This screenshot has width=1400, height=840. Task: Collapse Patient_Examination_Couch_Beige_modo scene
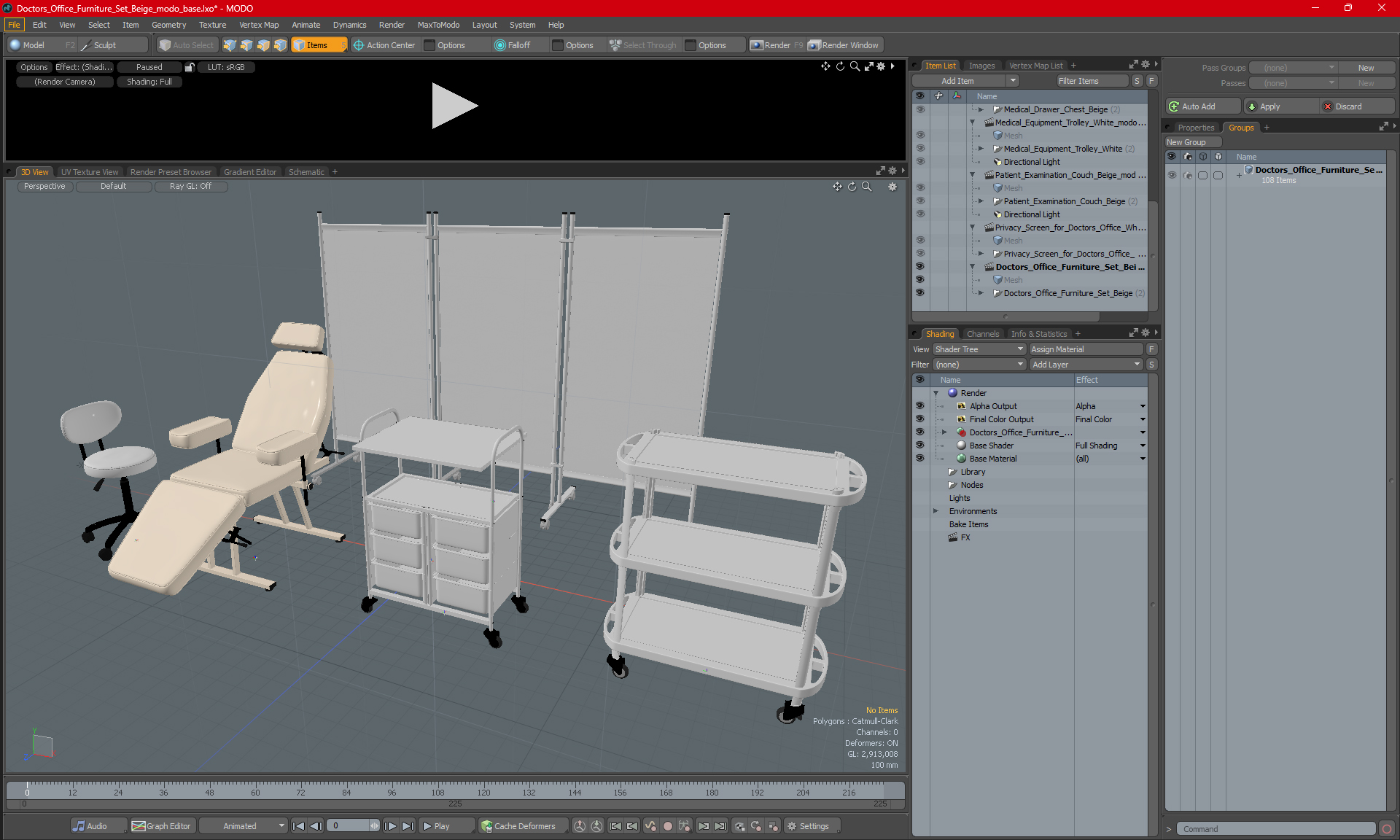pyautogui.click(x=973, y=175)
